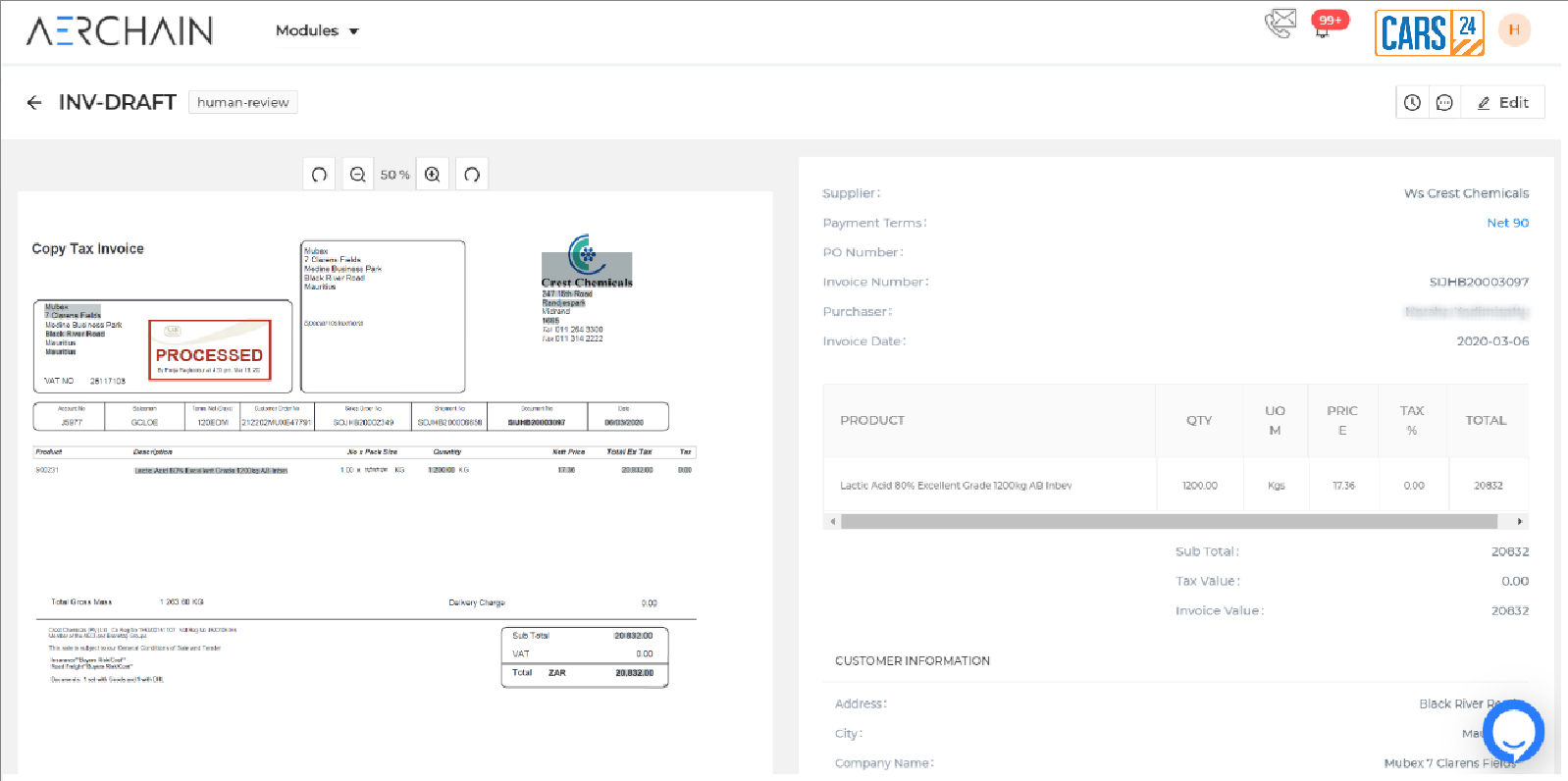
Task: Click the Tax Value amount 0.00
Action: click(x=1515, y=581)
